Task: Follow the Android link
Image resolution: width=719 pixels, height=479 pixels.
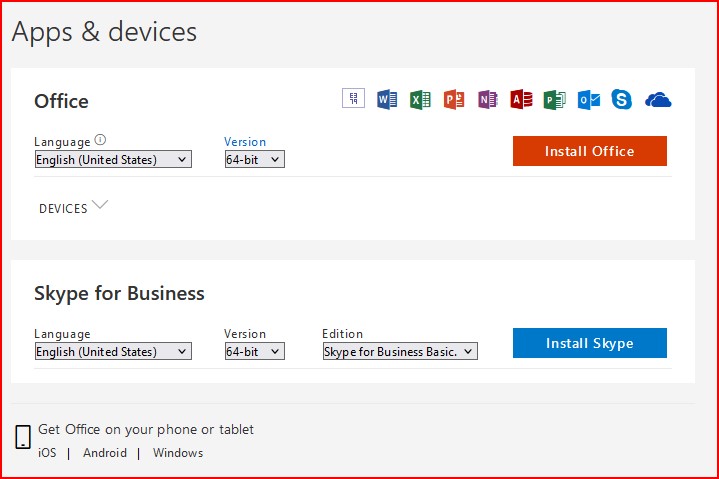Action: click(x=105, y=453)
